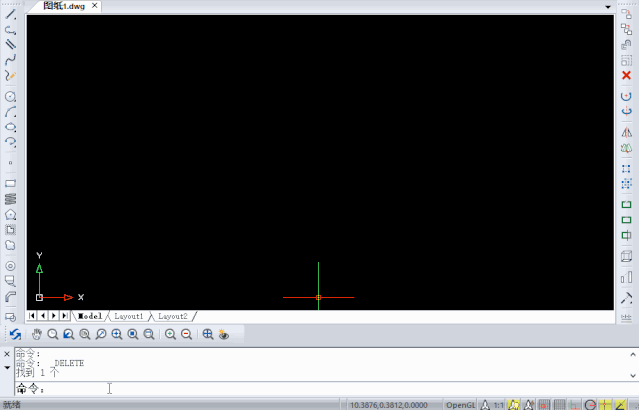Select the Line drawing tool
Viewport: 639px width, 410px height.
point(11,15)
